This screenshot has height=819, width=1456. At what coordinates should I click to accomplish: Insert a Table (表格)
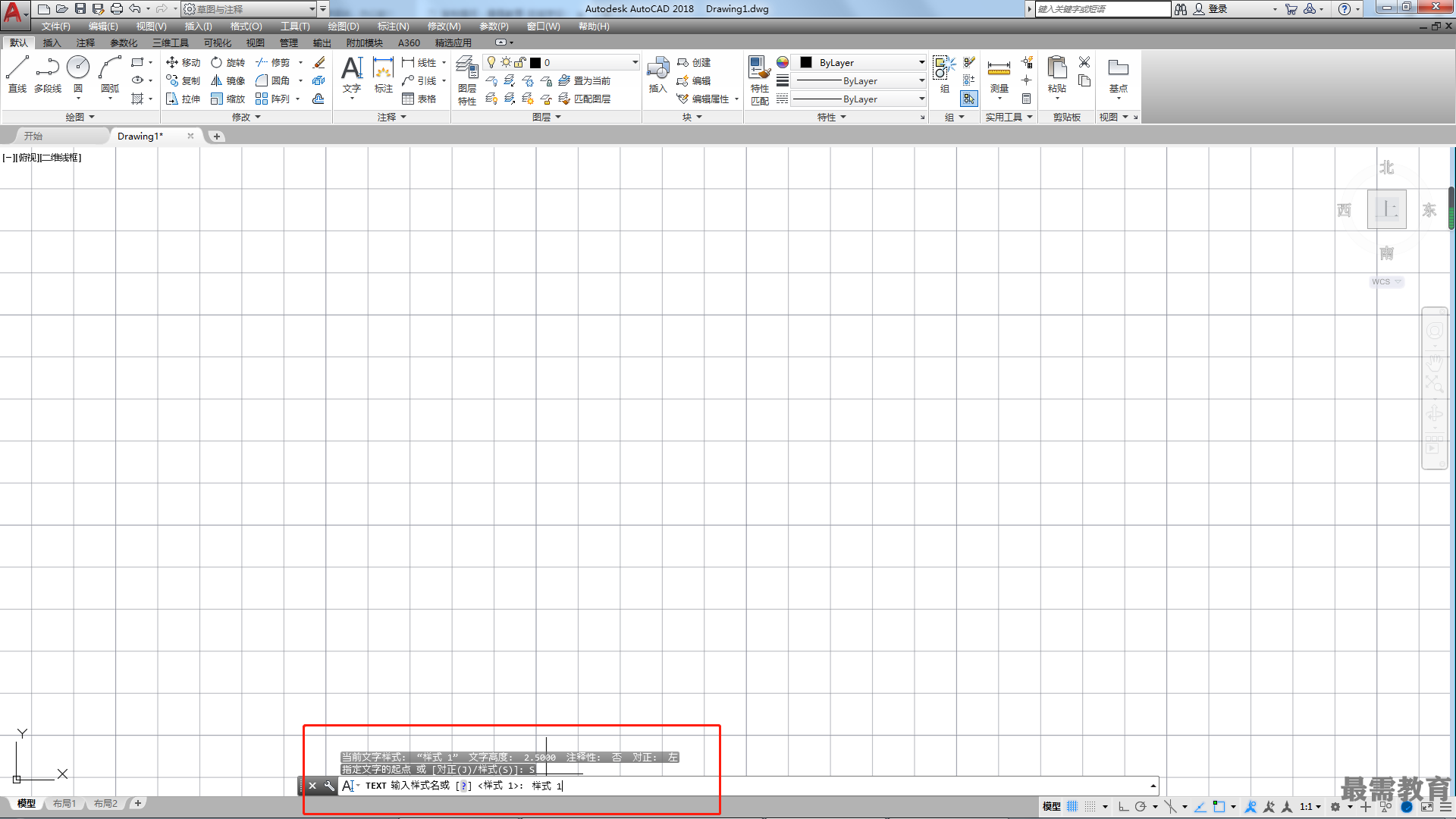(x=419, y=99)
